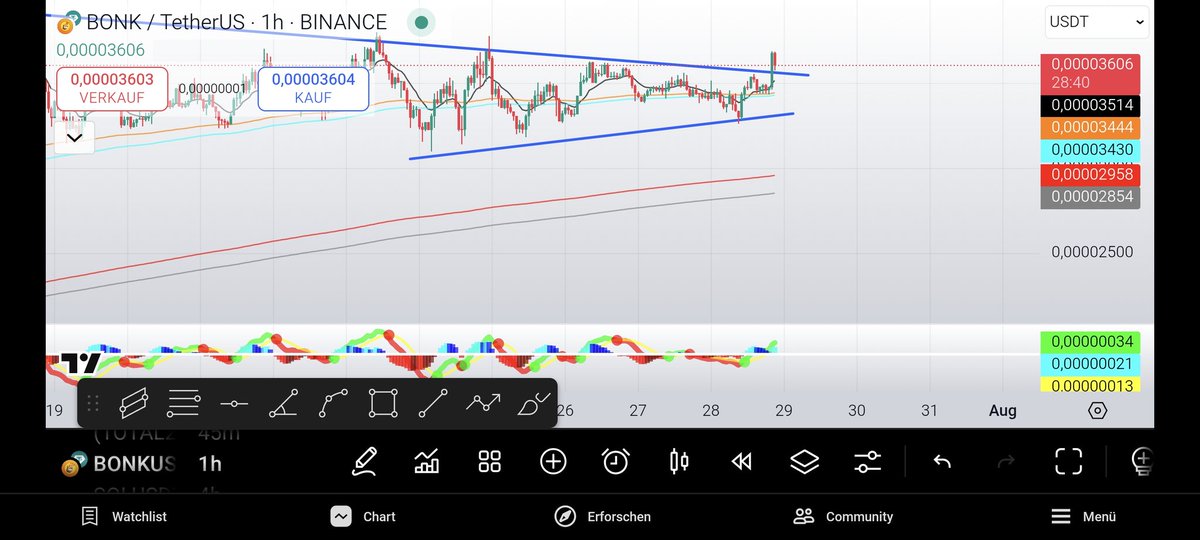Screen dimensions: 1200x540
Task: Tap the green market status indicator
Action: tap(422, 22)
